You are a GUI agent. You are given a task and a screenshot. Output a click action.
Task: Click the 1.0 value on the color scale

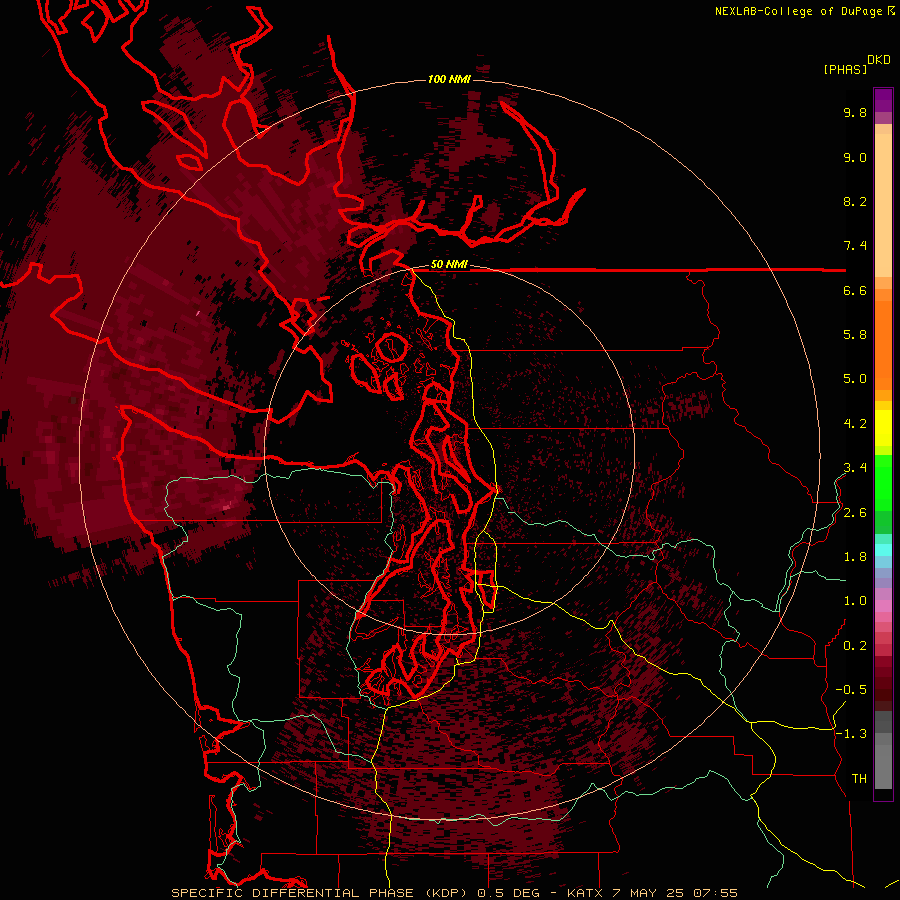coord(855,601)
